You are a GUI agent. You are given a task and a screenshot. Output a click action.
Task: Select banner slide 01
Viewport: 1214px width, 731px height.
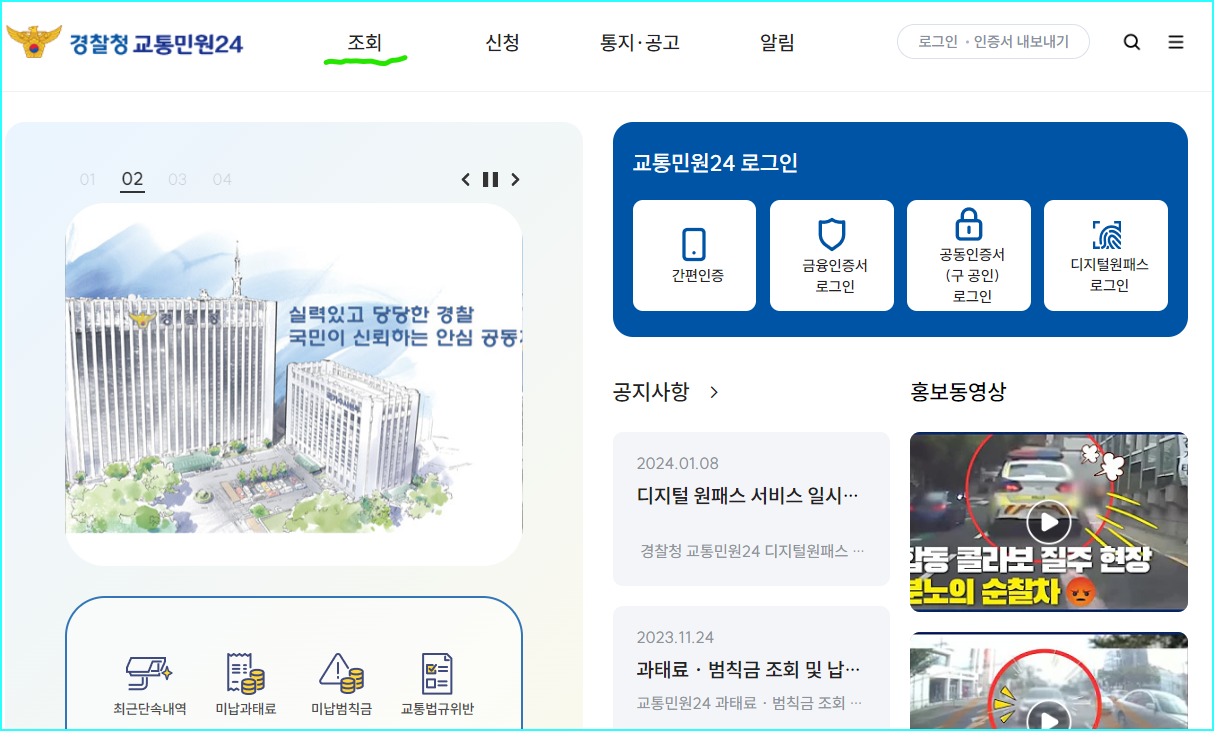[88, 180]
